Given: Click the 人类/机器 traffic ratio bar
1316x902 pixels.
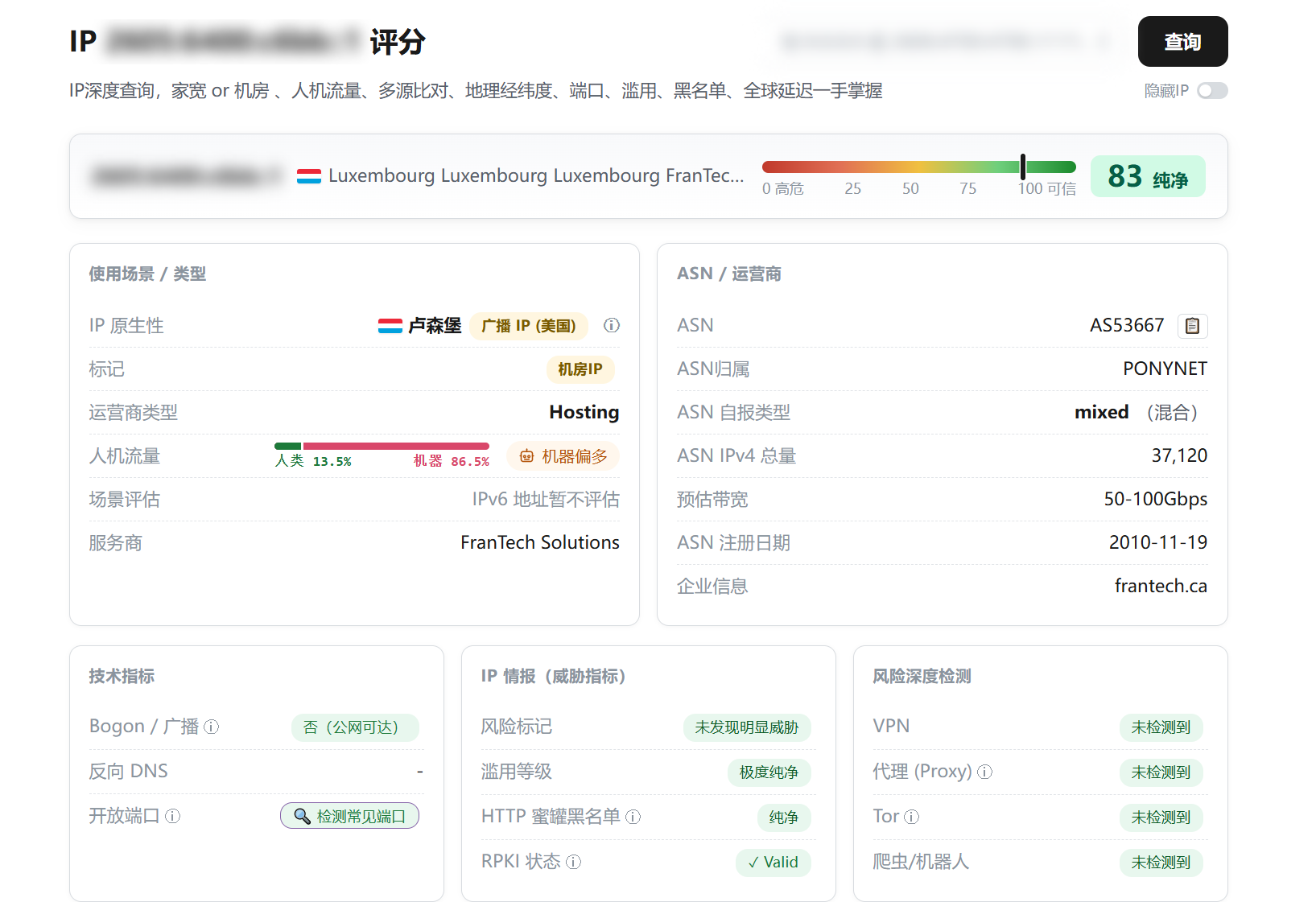Looking at the screenshot, I should pos(382,446).
